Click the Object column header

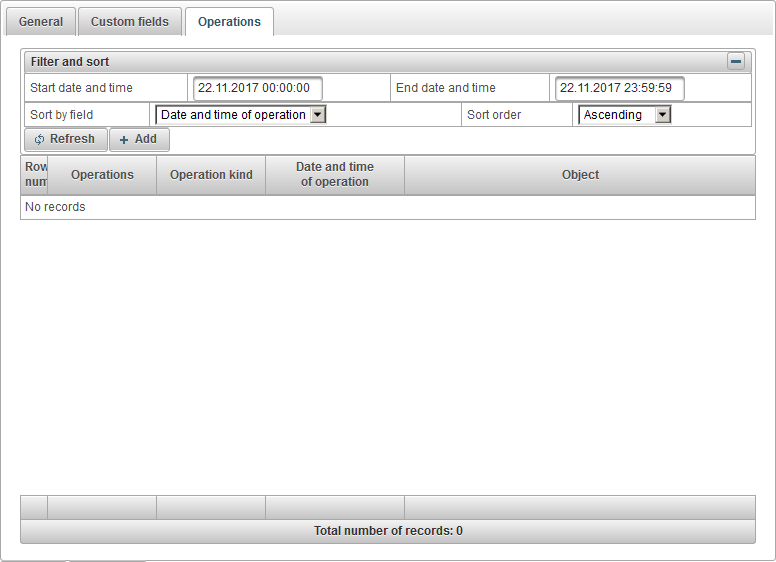[580, 175]
